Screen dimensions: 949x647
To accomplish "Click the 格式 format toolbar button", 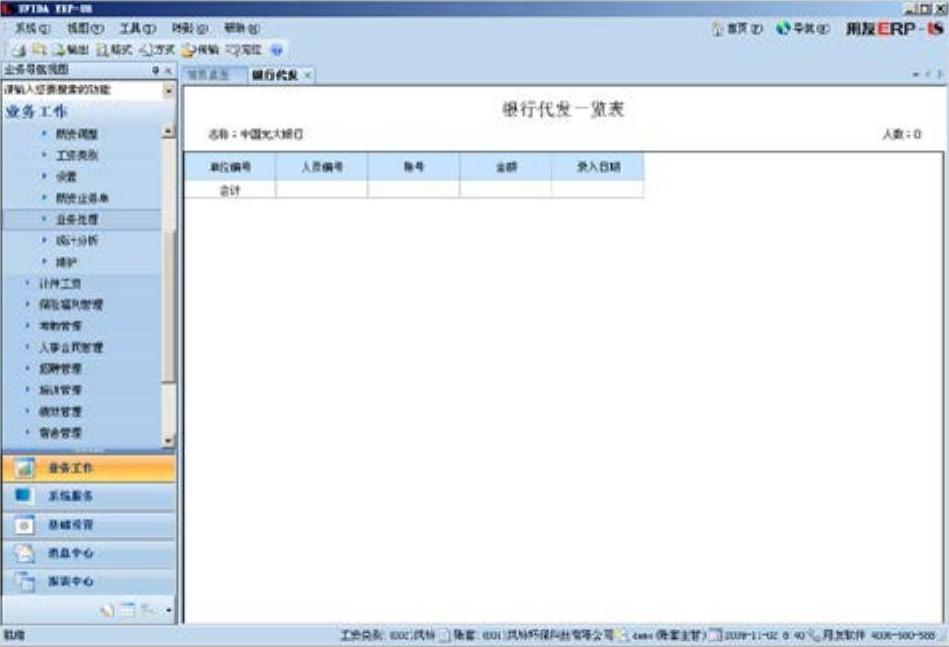I will click(x=114, y=50).
